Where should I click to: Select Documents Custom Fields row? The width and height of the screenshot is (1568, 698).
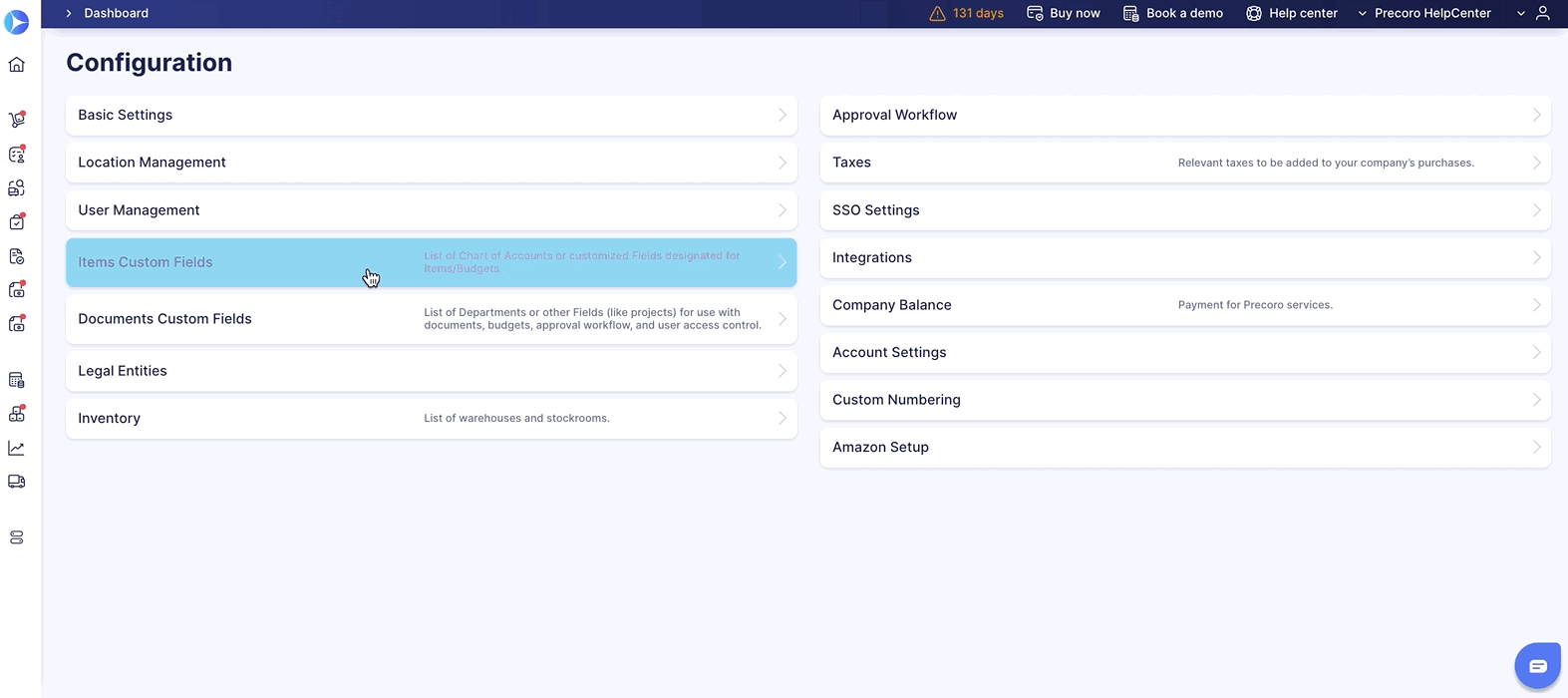431,319
